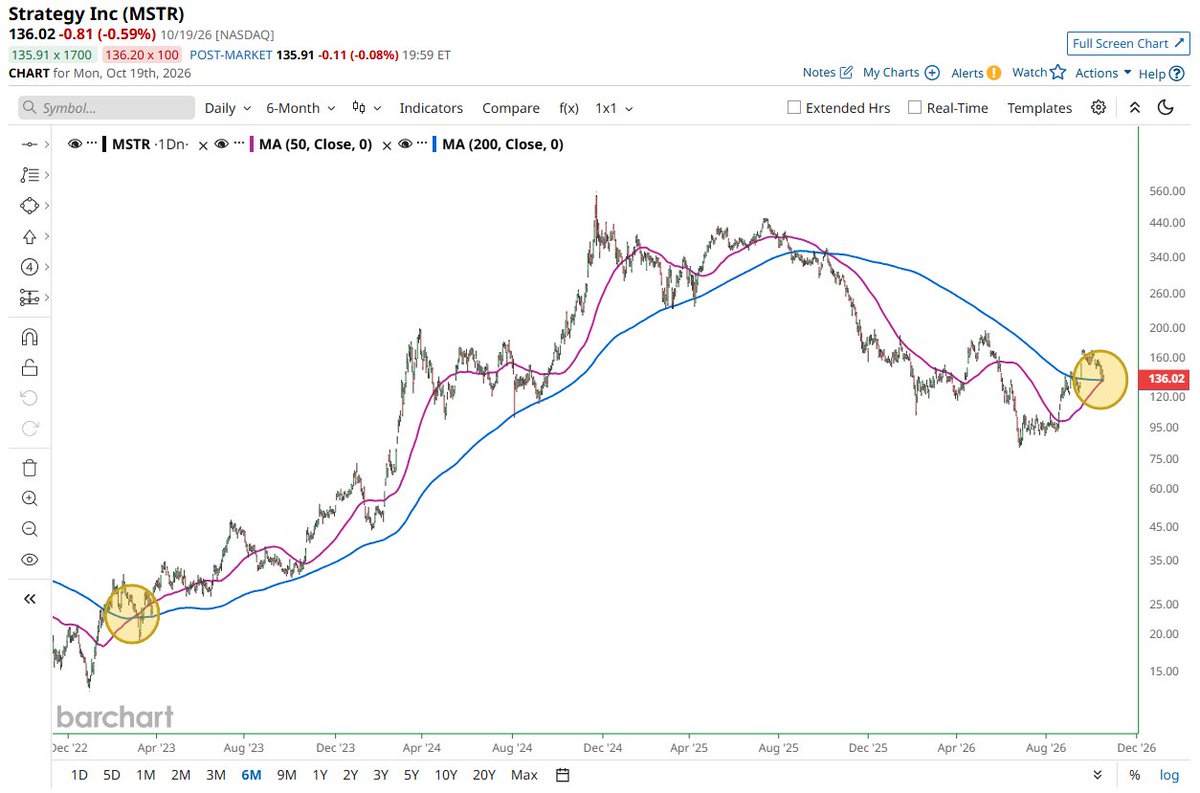Hide the MSTR price series eye icon
Screen dimensions: 1200x793
coord(75,145)
